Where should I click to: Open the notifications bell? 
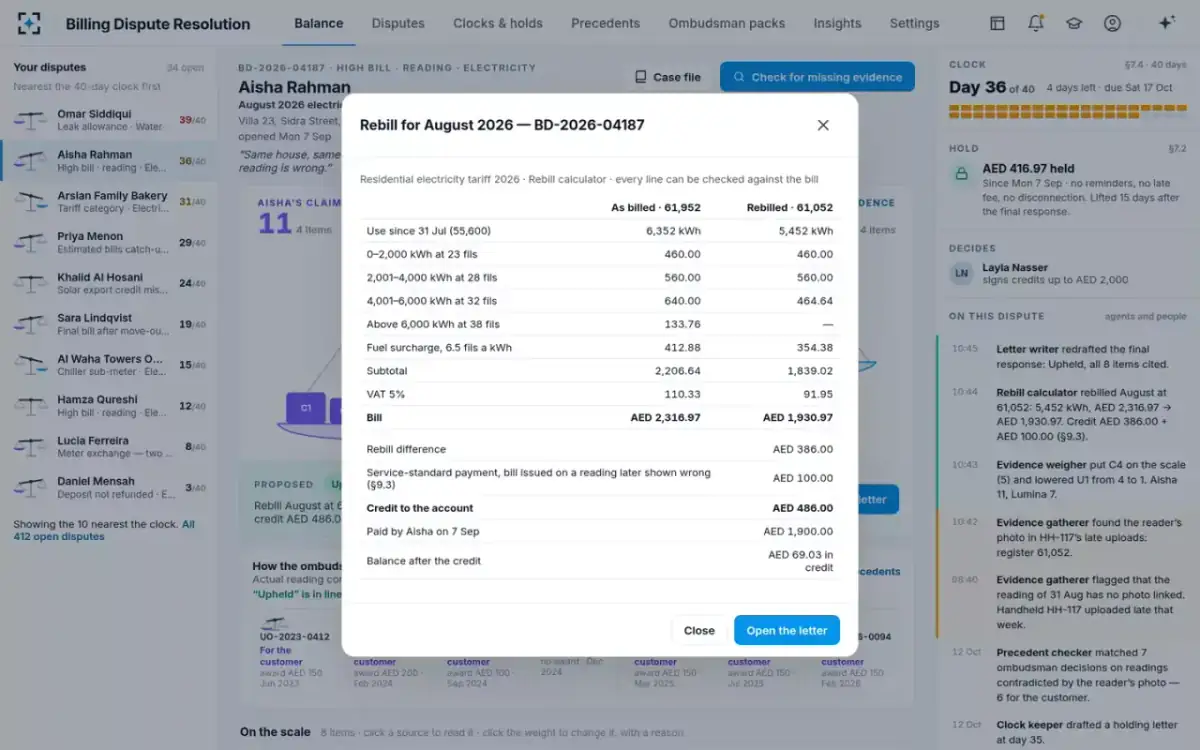point(1036,23)
